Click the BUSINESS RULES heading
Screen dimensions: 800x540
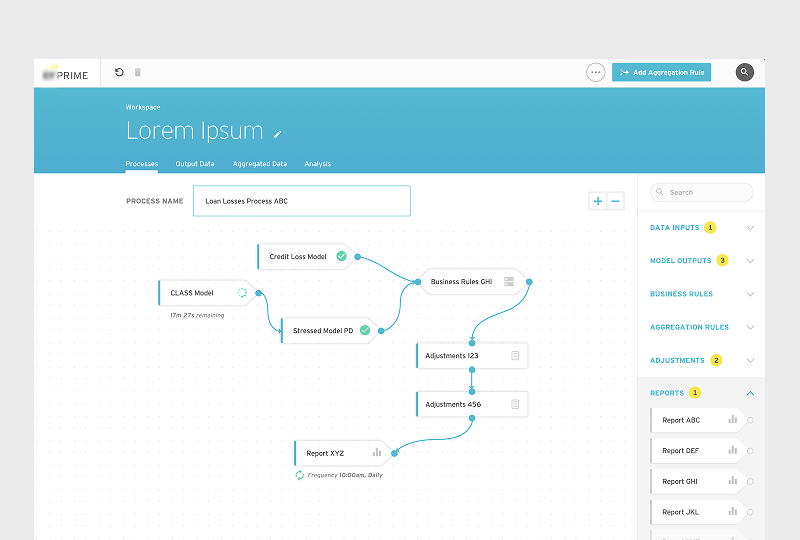[681, 294]
